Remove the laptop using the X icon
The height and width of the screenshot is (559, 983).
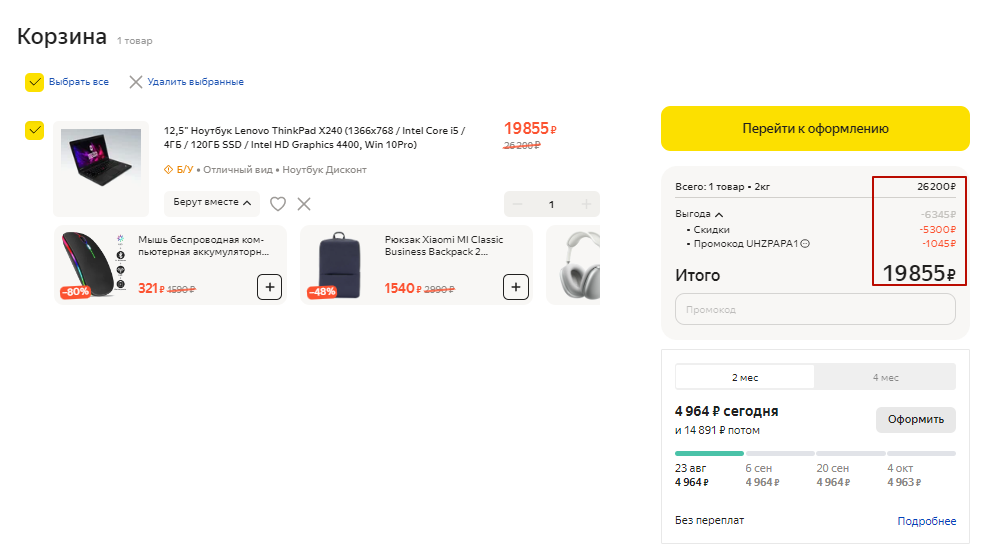pos(304,204)
